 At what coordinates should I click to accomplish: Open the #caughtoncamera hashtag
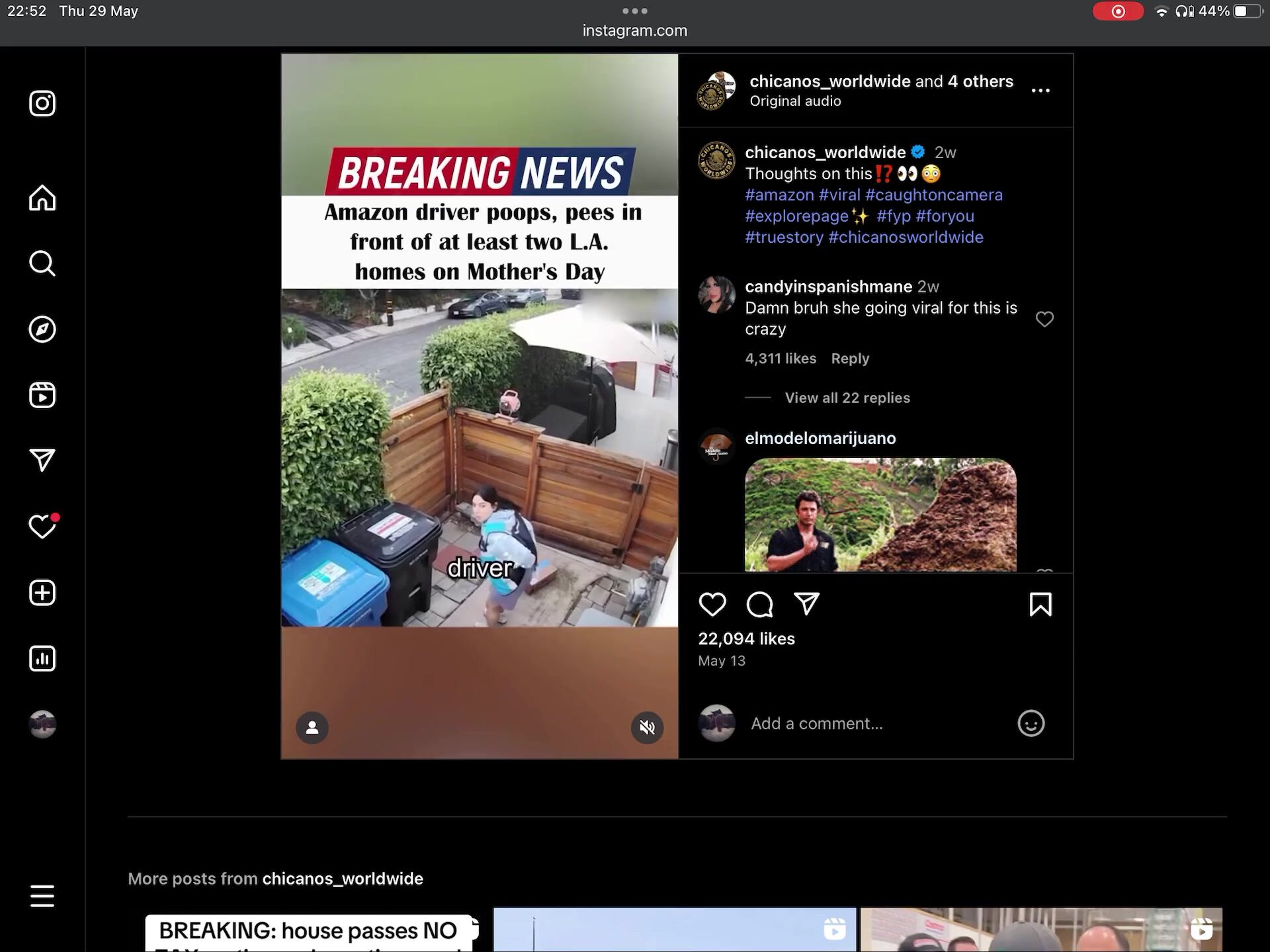point(933,195)
